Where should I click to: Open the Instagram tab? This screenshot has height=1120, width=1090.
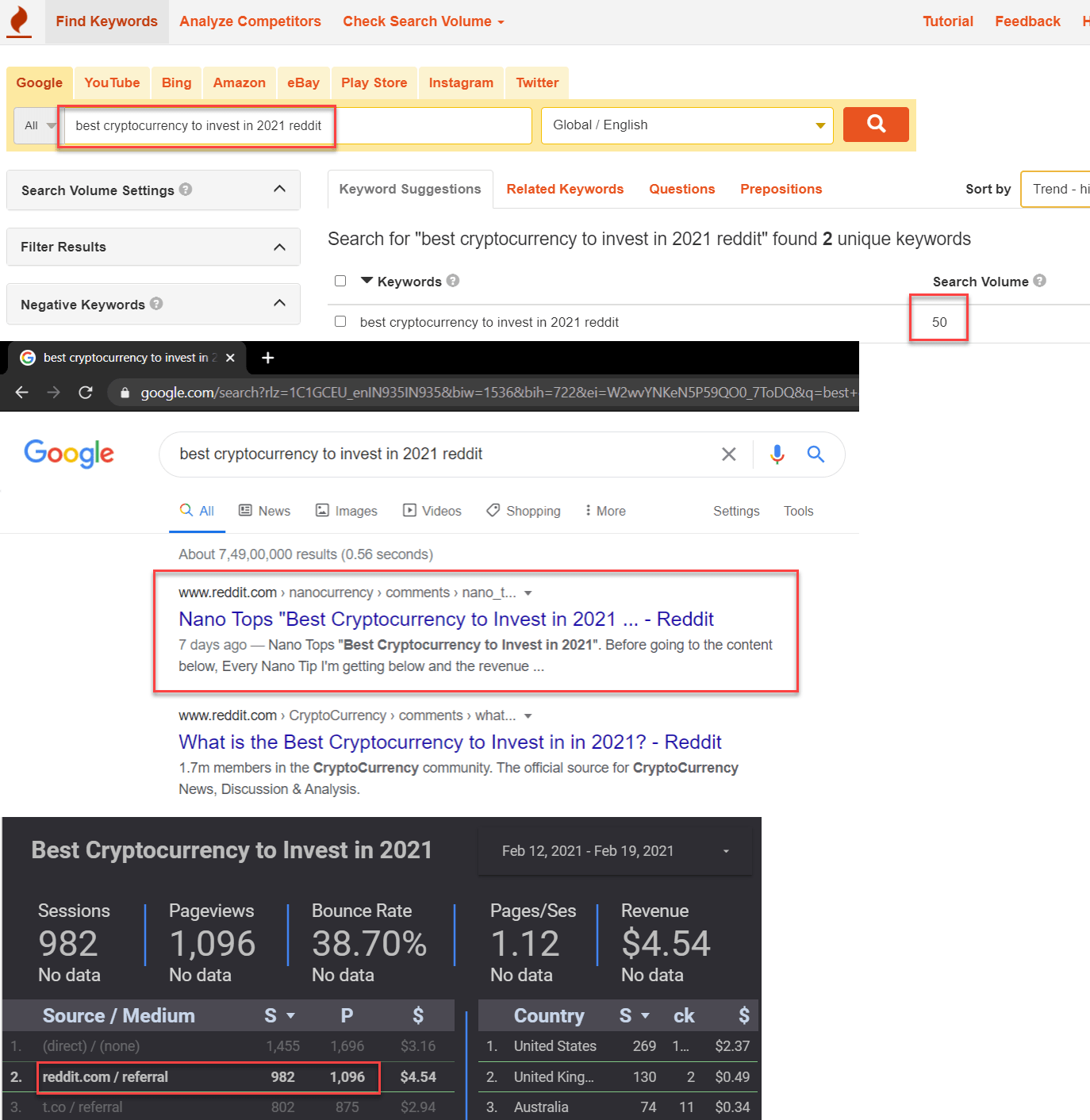pos(461,82)
